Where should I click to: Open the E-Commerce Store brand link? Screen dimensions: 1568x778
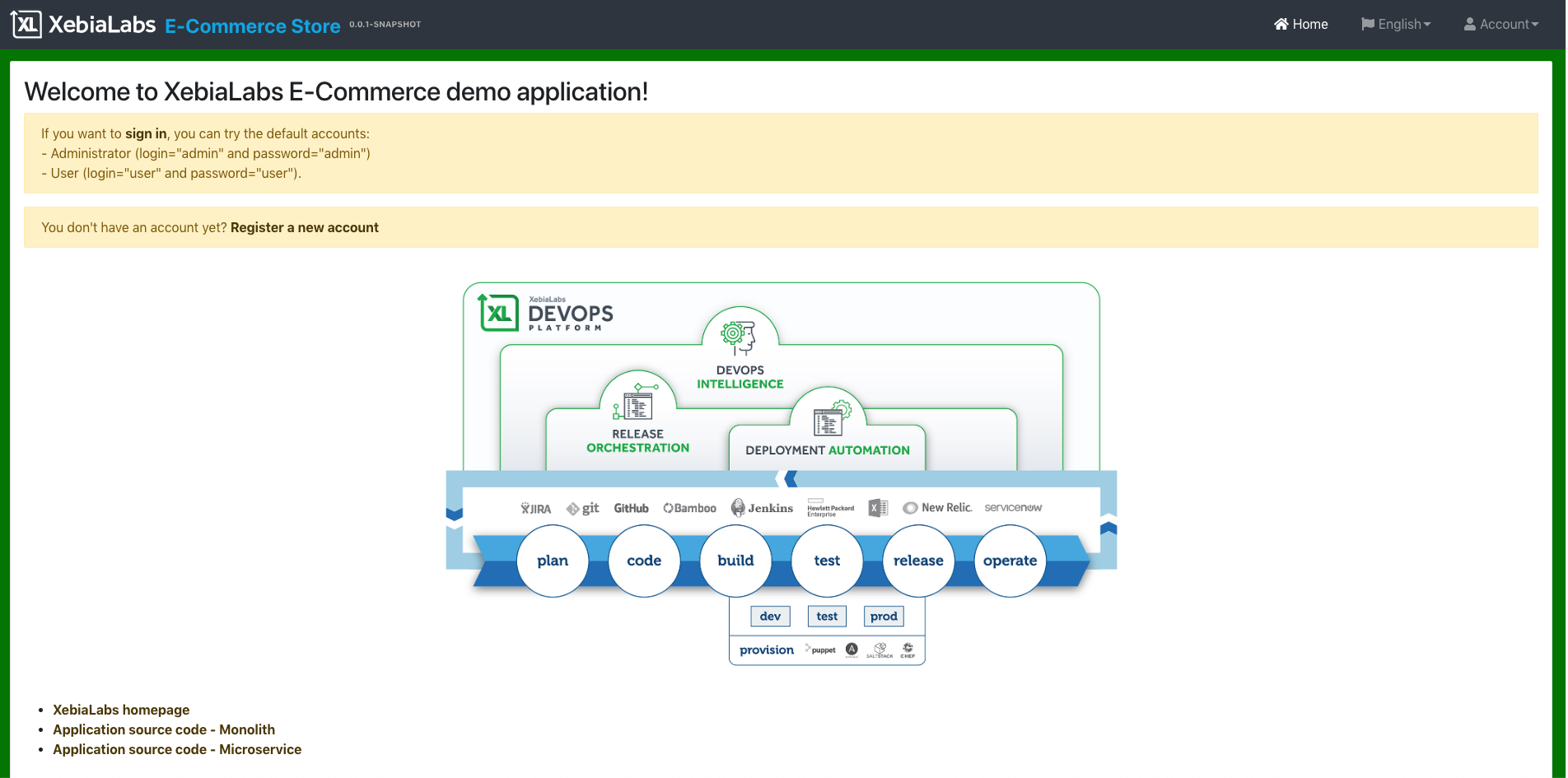(x=252, y=26)
